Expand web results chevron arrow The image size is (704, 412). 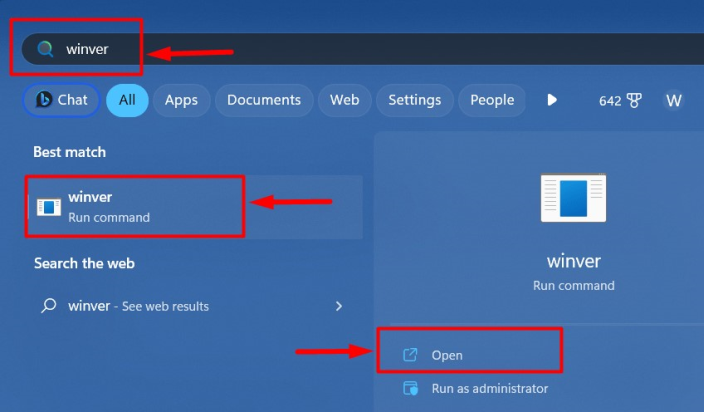point(339,306)
